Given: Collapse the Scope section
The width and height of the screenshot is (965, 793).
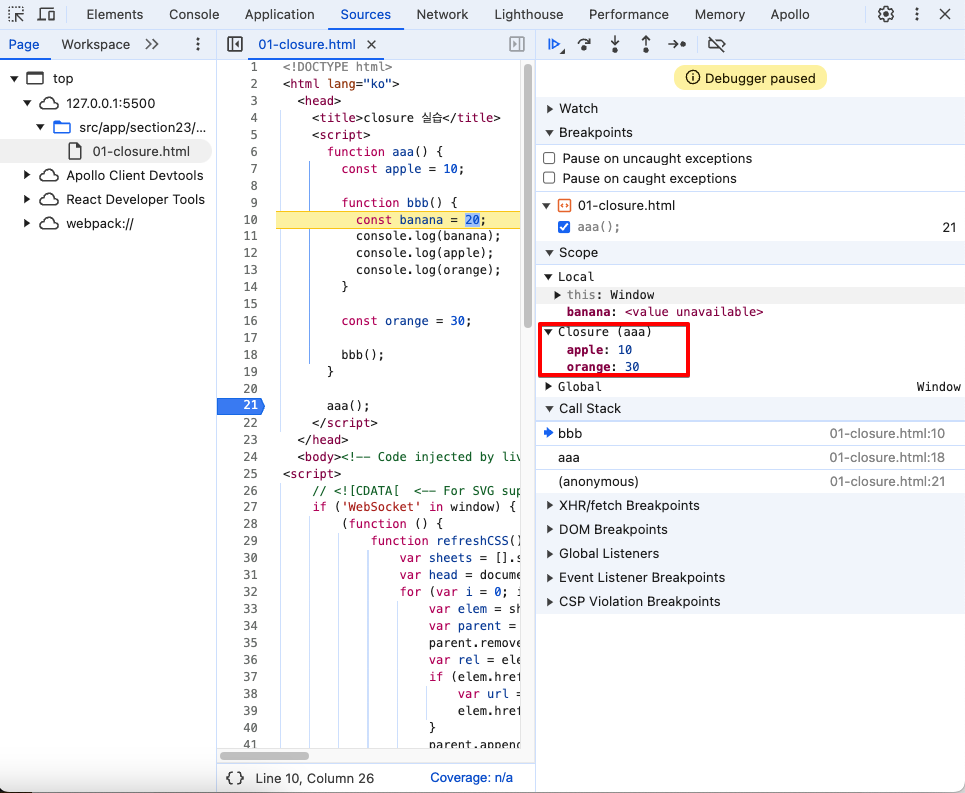Looking at the screenshot, I should 550,253.
